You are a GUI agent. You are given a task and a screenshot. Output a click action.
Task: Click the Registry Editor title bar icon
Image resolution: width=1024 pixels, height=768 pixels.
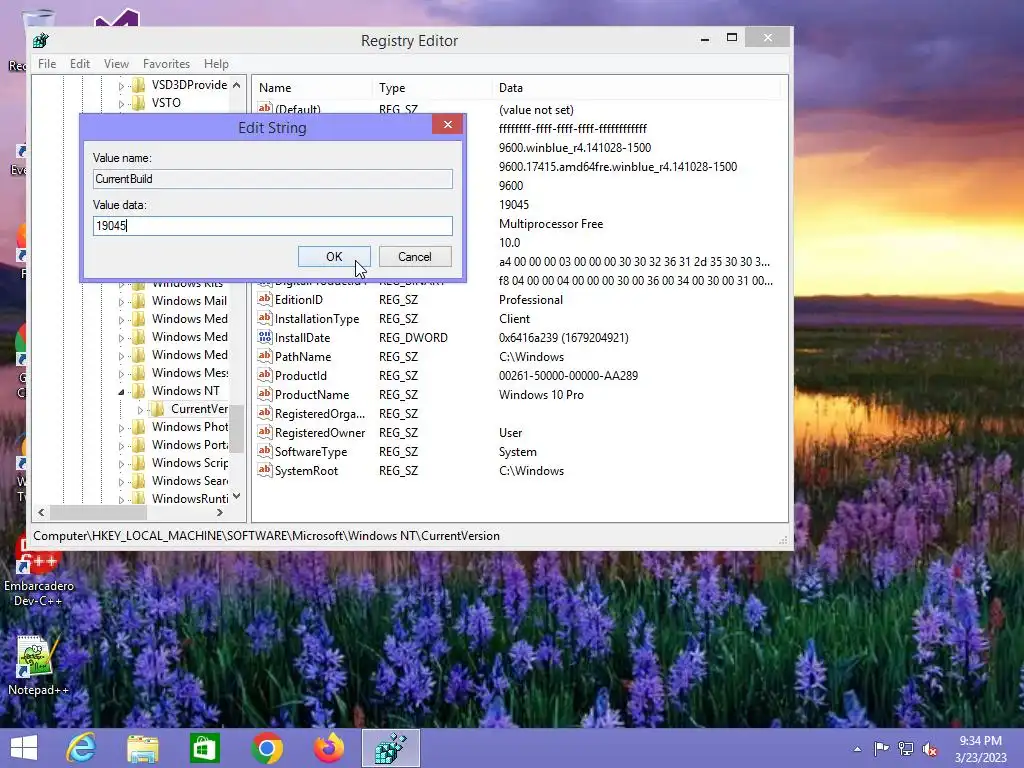[41, 40]
